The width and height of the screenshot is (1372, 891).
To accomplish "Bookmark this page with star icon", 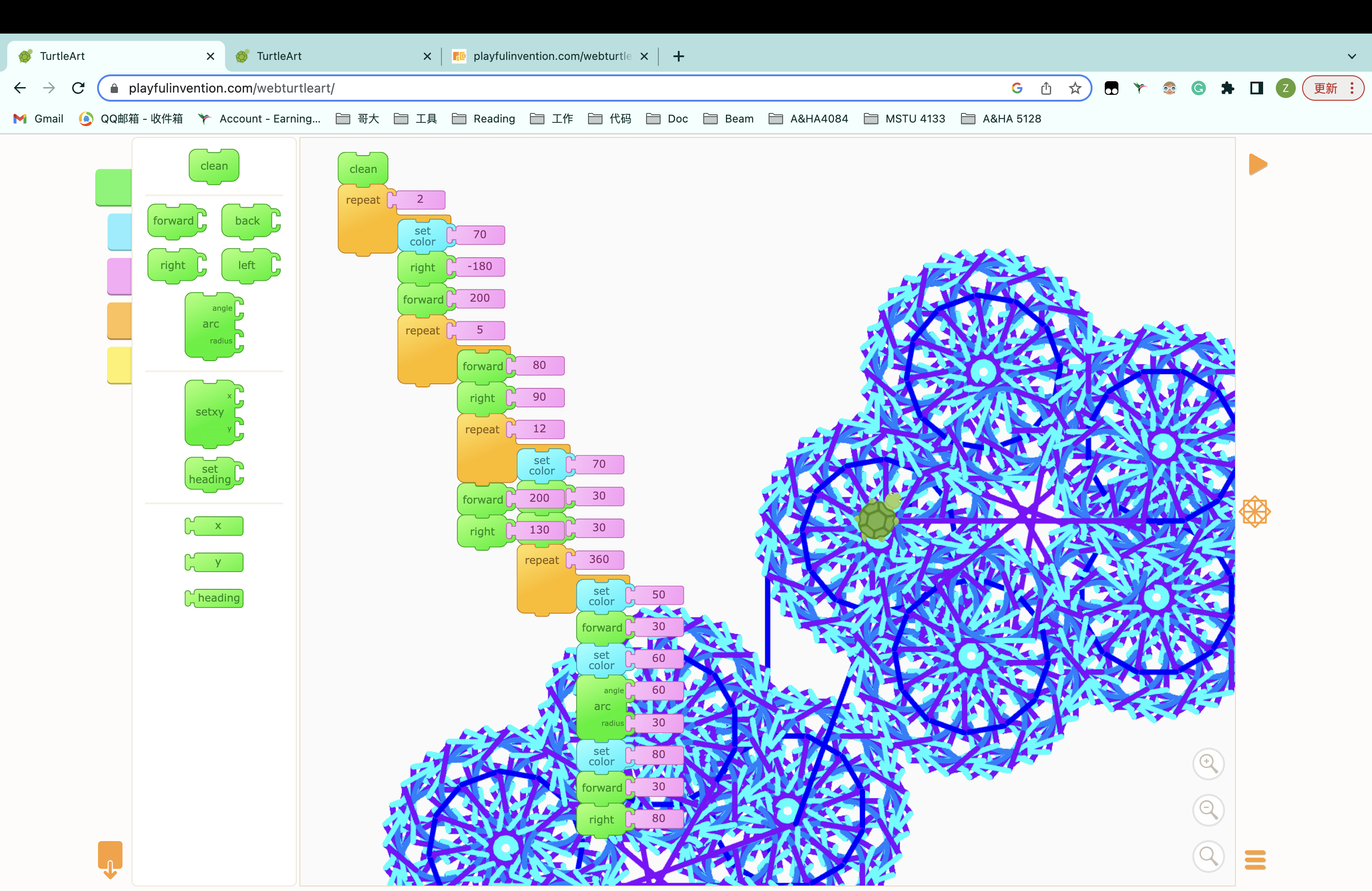I will (x=1074, y=88).
